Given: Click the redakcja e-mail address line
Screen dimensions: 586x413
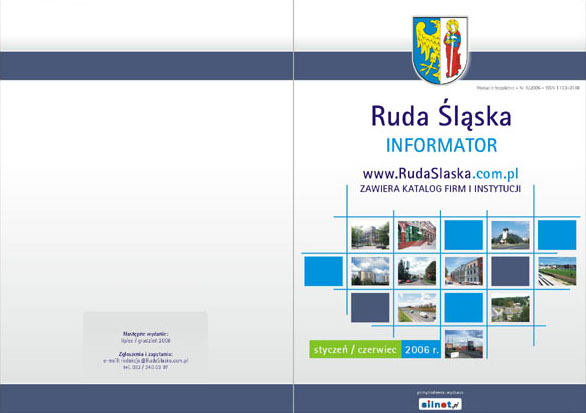Looking at the screenshot, I should coord(146,361).
